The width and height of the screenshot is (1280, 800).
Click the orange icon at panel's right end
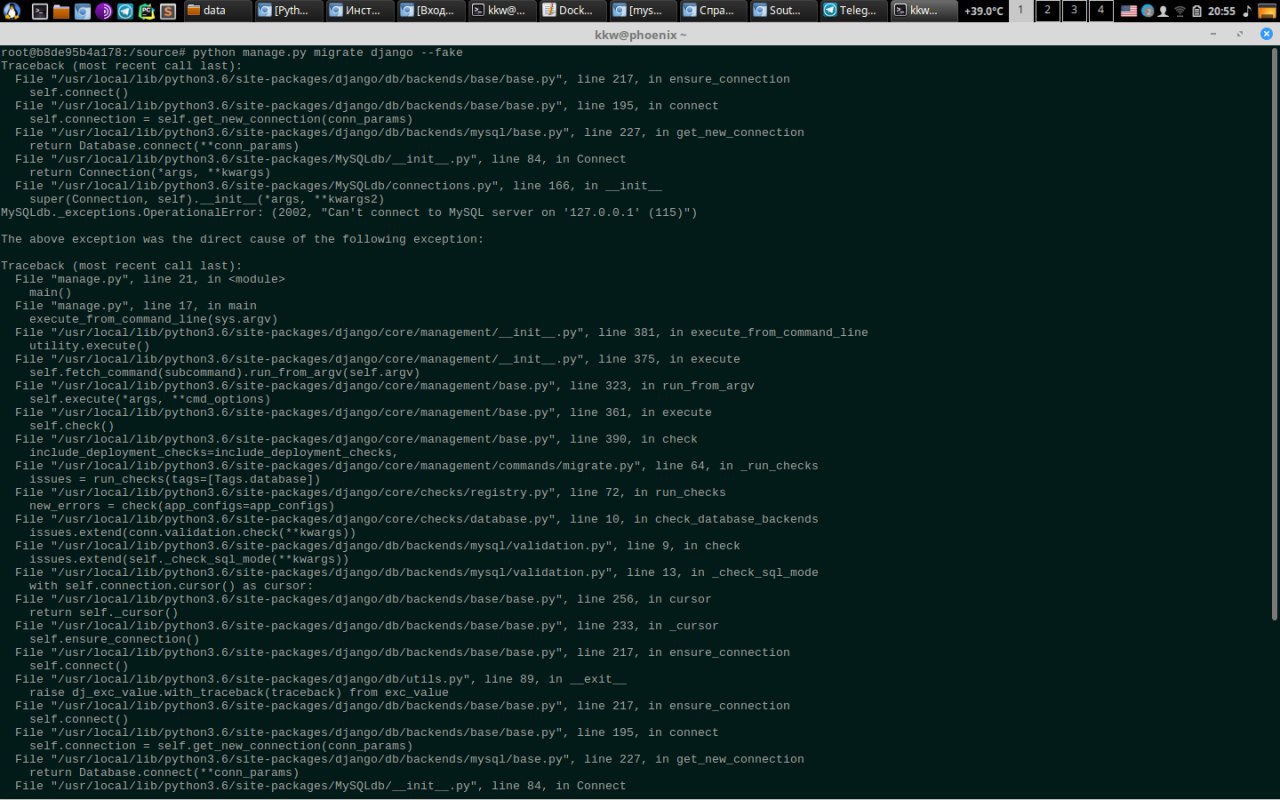point(1267,11)
